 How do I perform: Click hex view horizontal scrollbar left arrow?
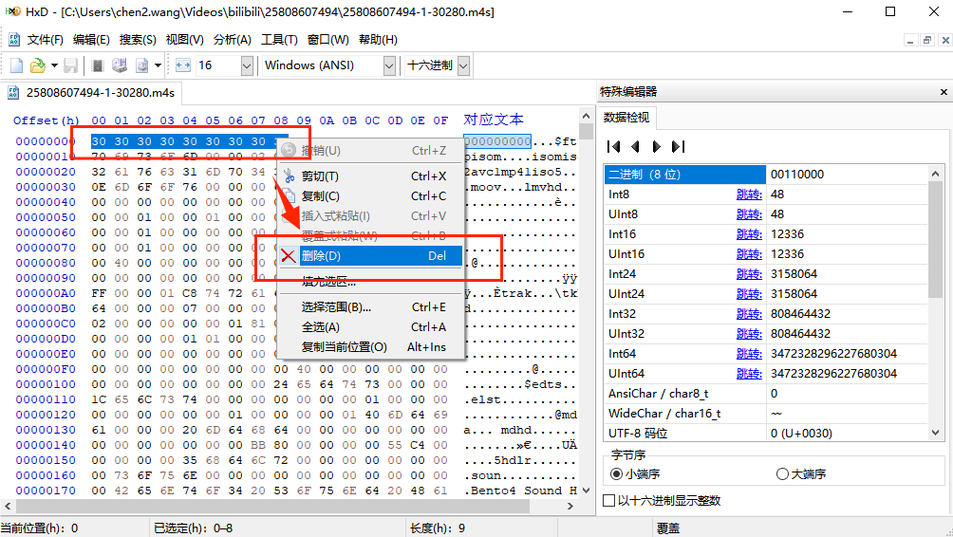pos(7,505)
